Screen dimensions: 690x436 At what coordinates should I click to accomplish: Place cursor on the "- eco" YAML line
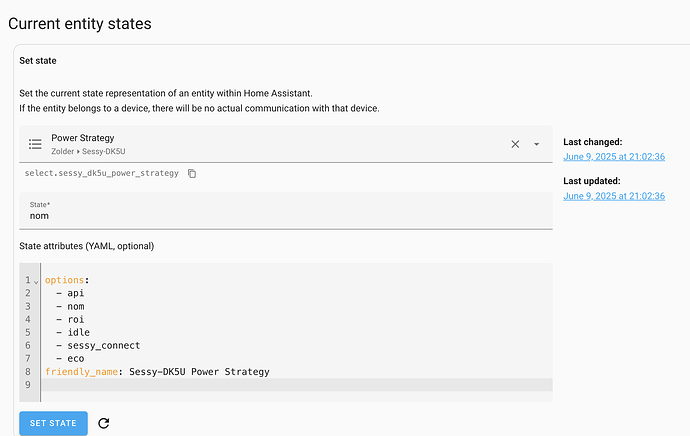point(77,358)
